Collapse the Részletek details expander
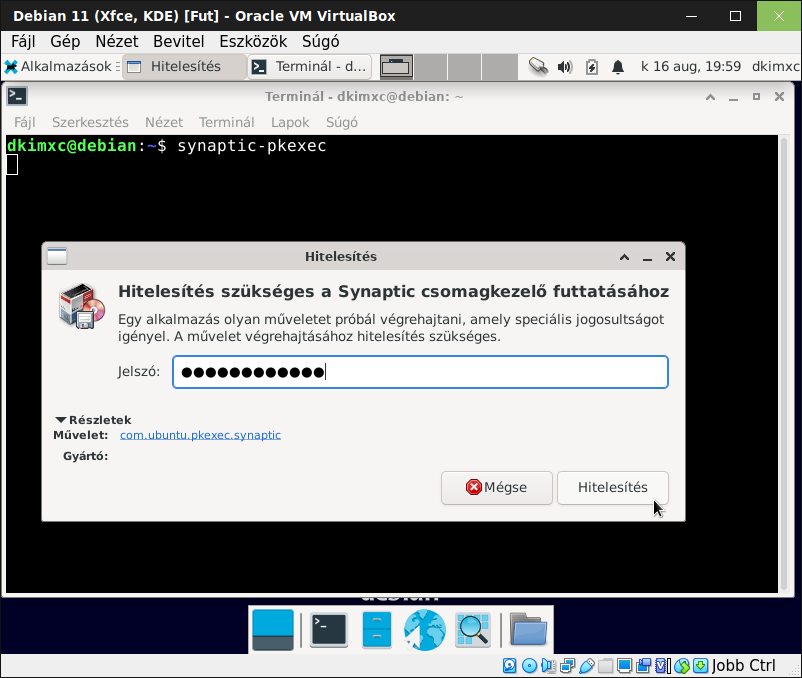 point(94,420)
